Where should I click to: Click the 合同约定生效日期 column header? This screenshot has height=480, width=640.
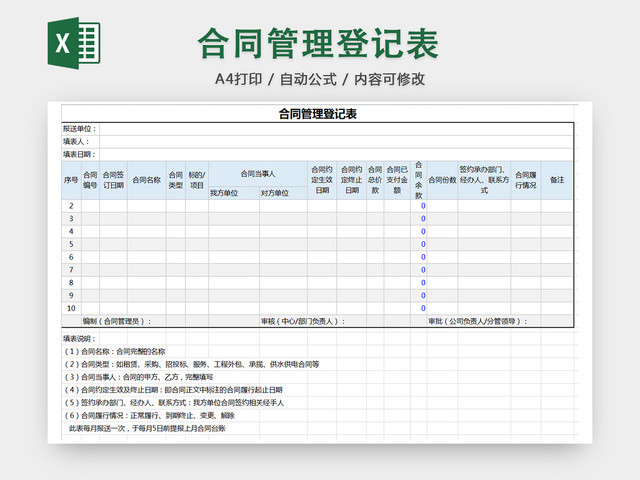coord(322,180)
